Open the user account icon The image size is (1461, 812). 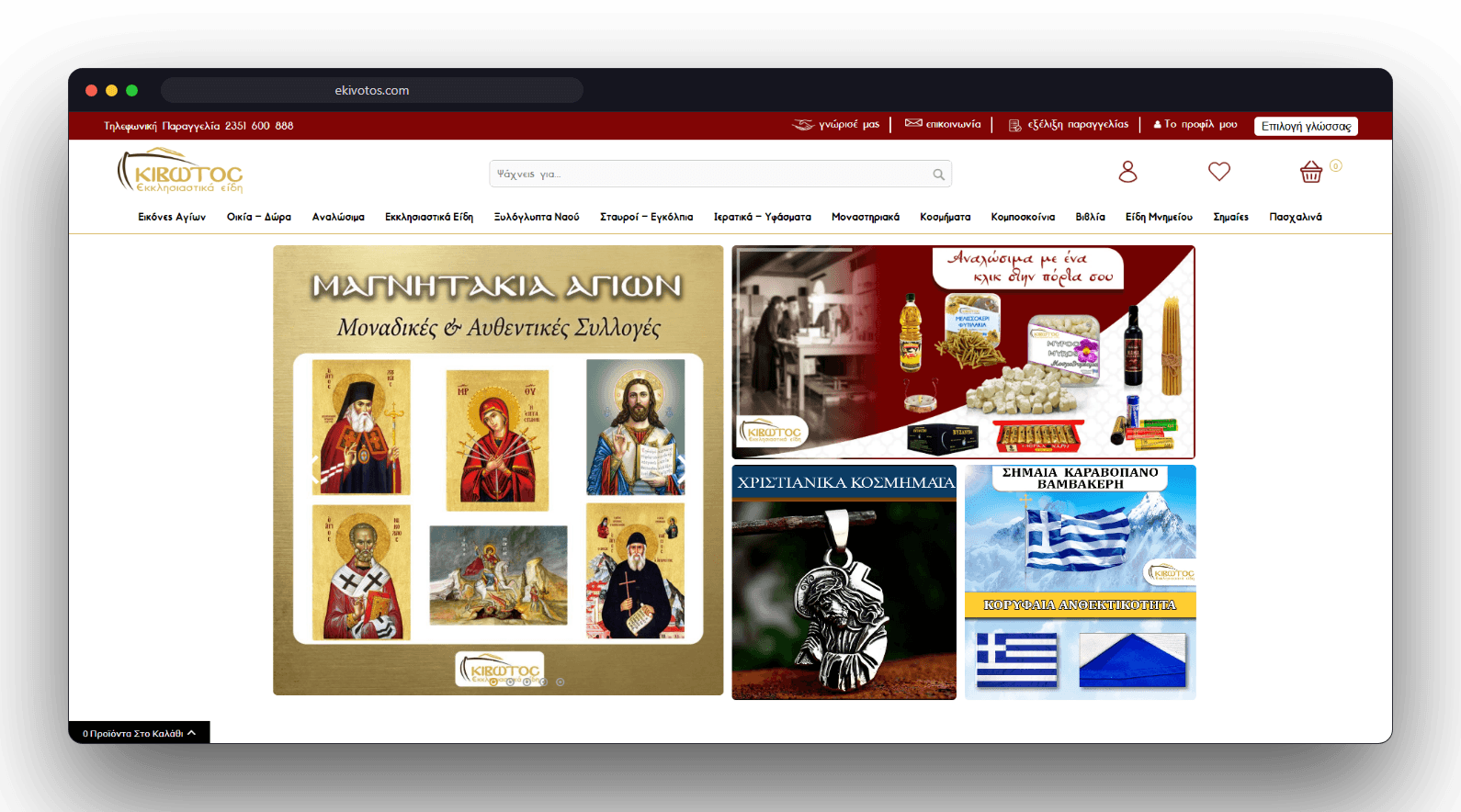click(x=1127, y=172)
